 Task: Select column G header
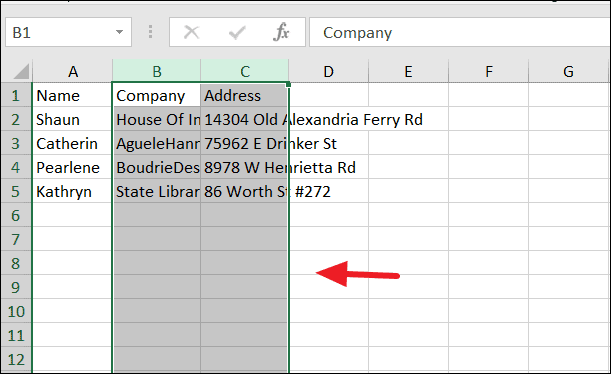(x=568, y=71)
